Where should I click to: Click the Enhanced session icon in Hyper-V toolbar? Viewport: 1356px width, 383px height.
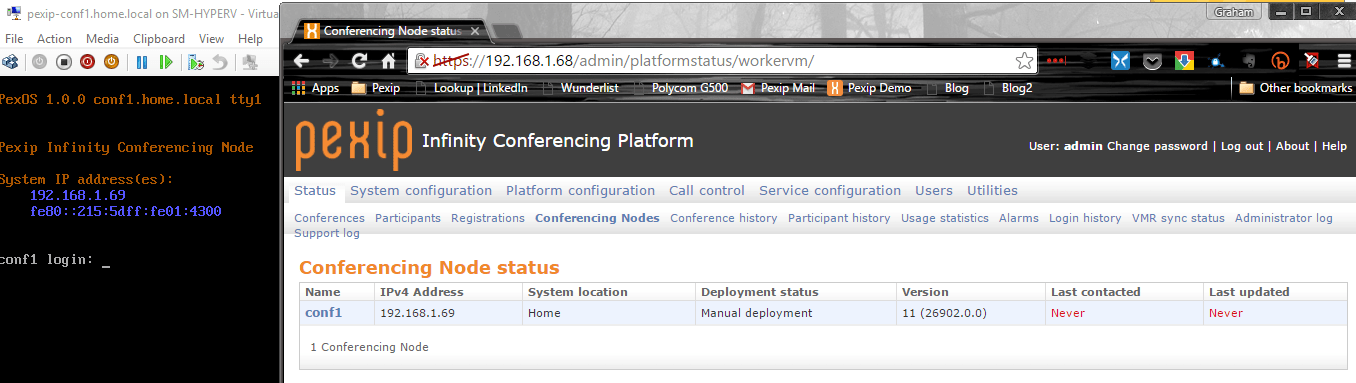click(x=250, y=62)
